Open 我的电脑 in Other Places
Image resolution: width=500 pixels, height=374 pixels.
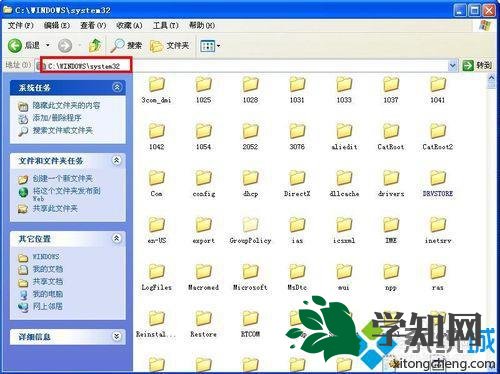pyautogui.click(x=48, y=294)
